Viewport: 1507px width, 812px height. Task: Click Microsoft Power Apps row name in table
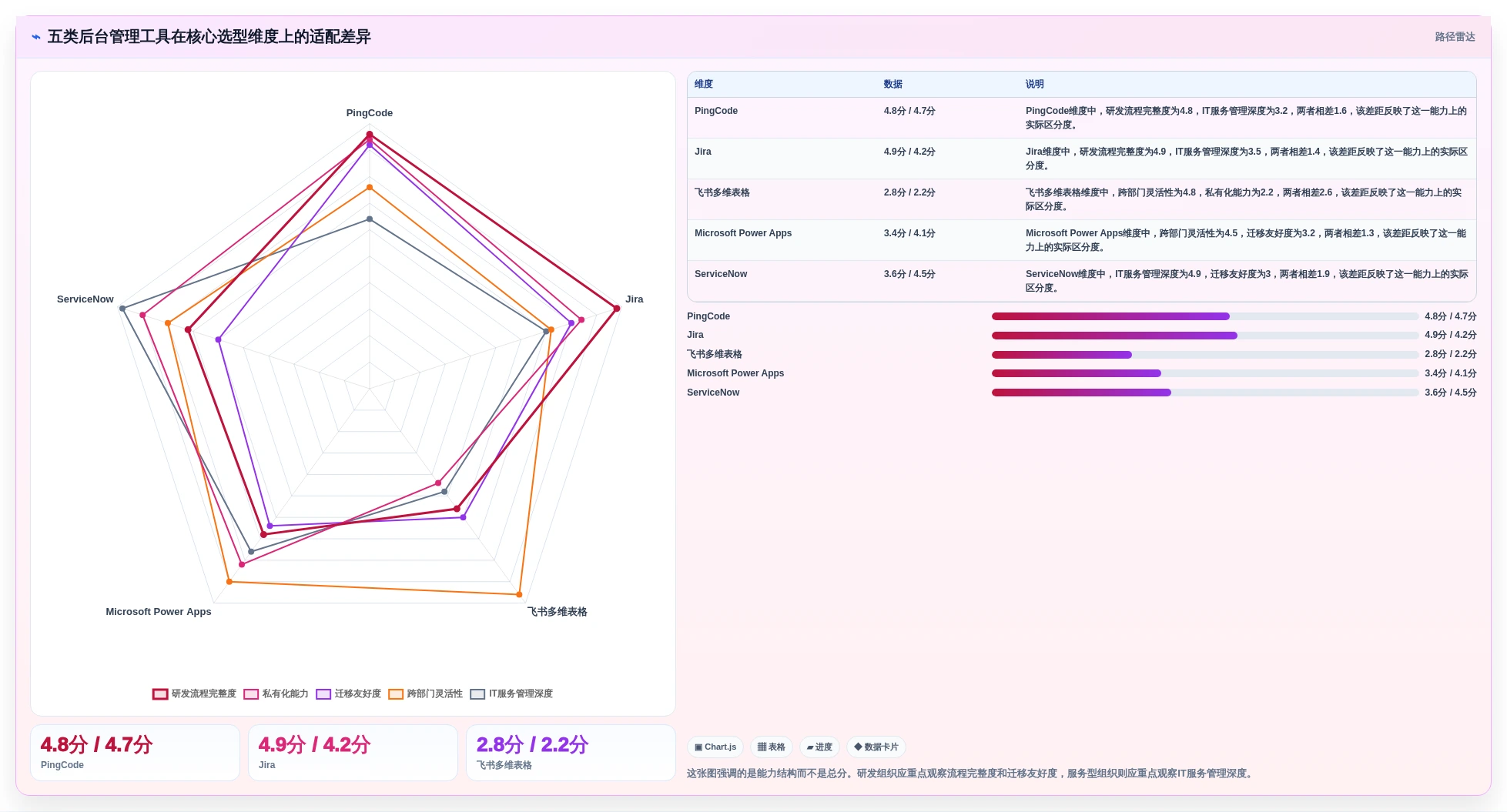point(743,233)
